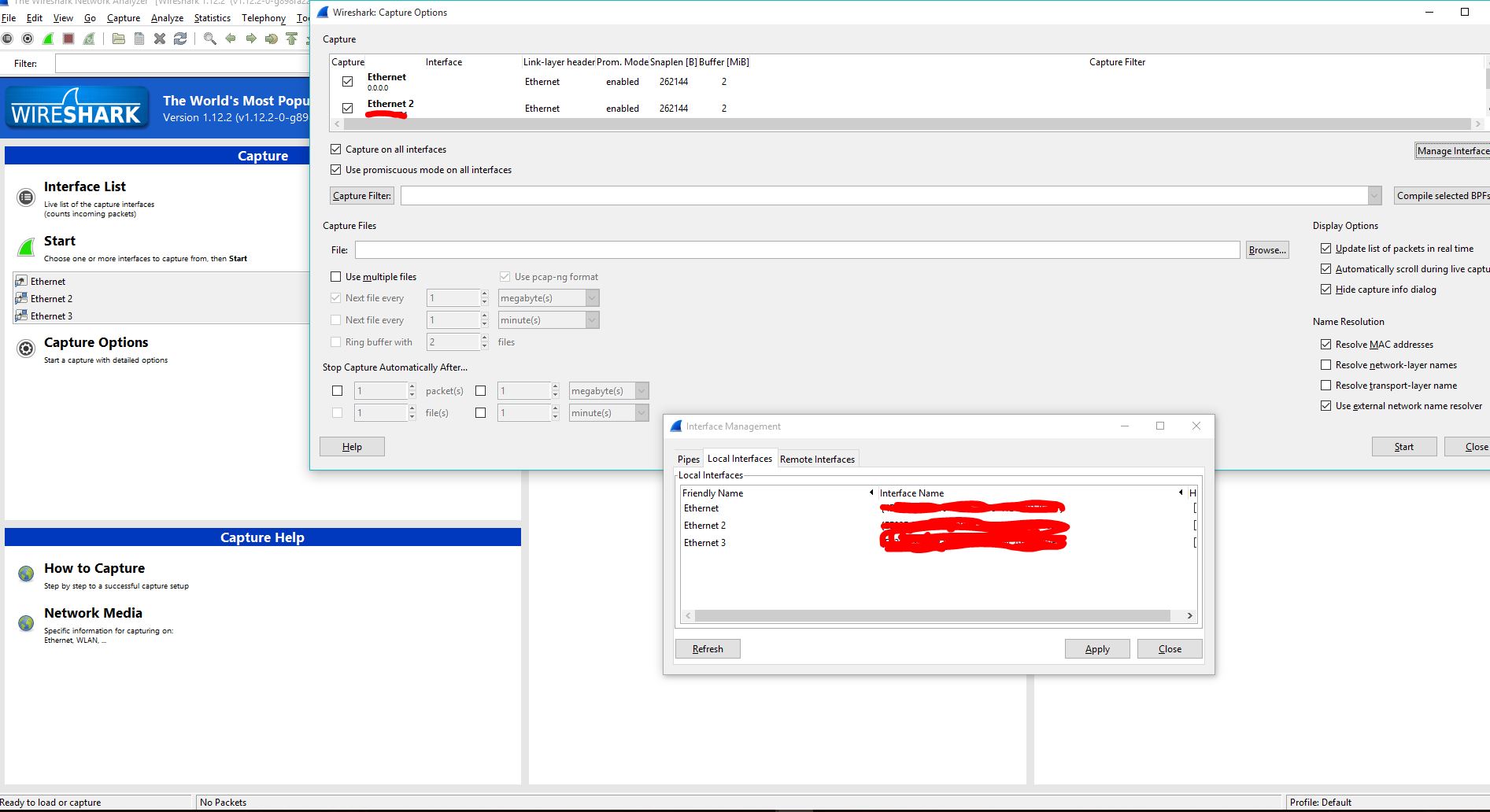The height and width of the screenshot is (812, 1490).
Task: Click the Browse... button
Action: click(1267, 250)
